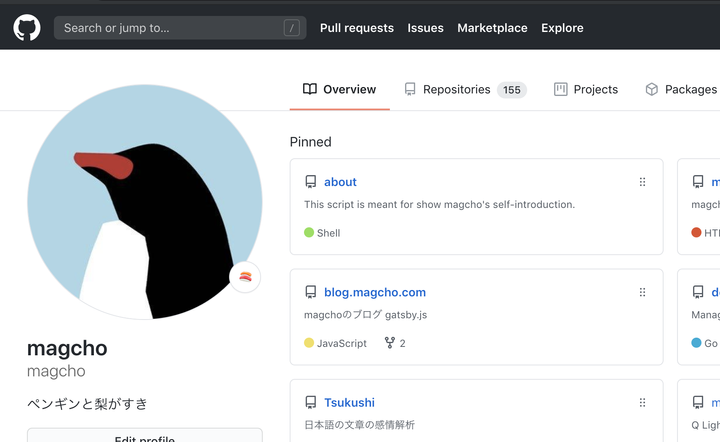Open Issues in the top navigation
The width and height of the screenshot is (720, 442).
(425, 28)
